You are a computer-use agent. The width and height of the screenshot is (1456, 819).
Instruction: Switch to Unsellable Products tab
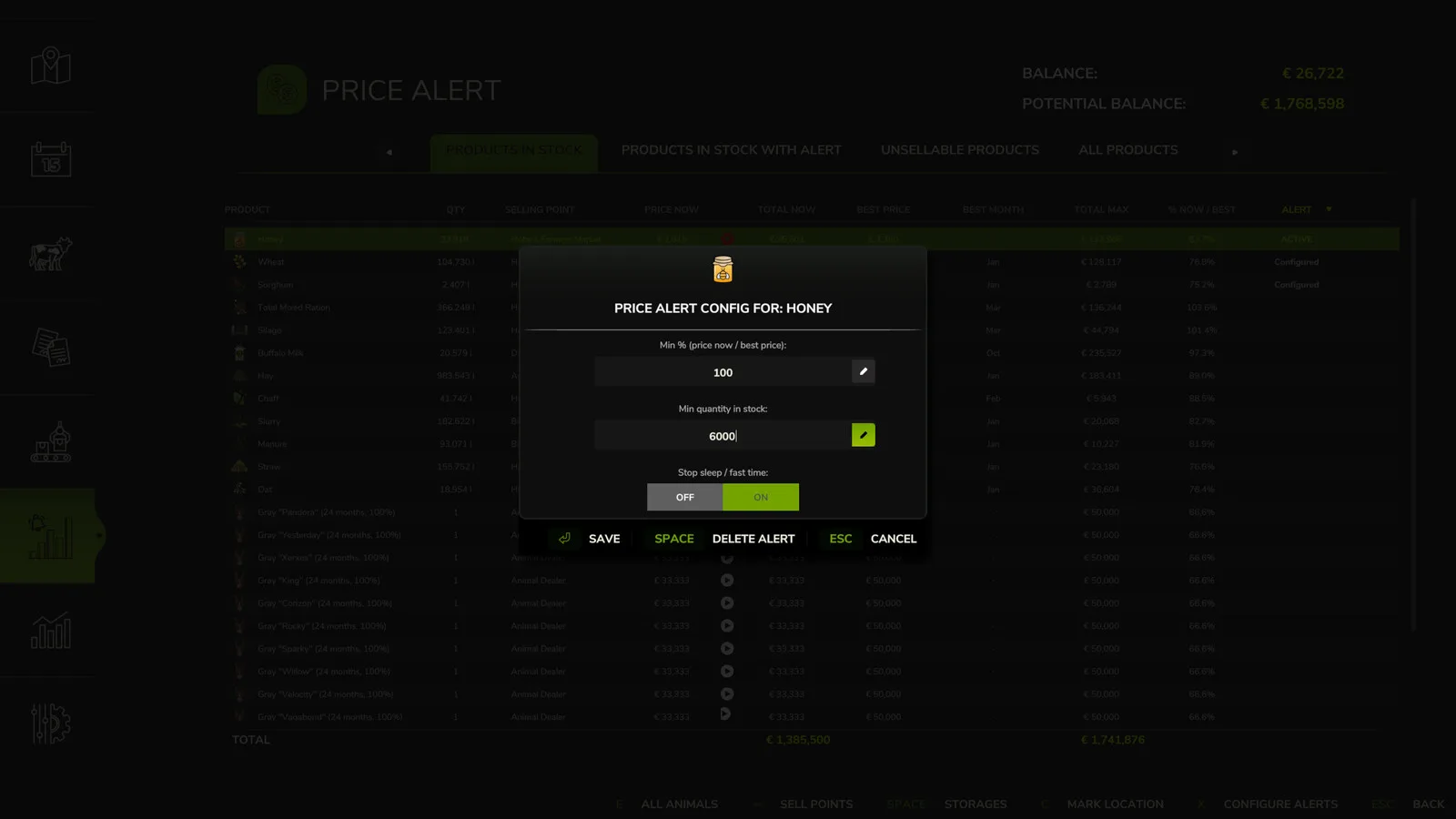coord(959,150)
